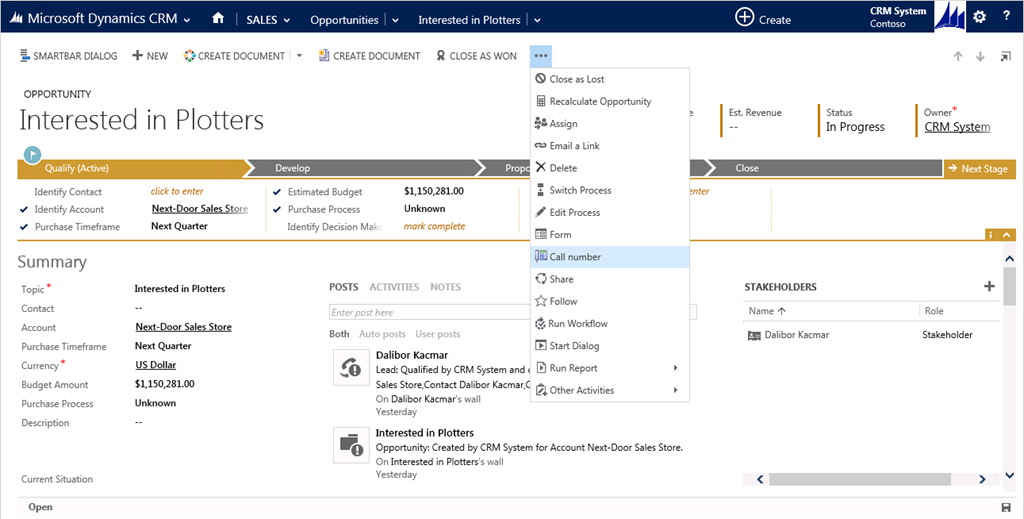Click the process flag icon above Qualify
This screenshot has width=1024, height=519.
coord(33,155)
